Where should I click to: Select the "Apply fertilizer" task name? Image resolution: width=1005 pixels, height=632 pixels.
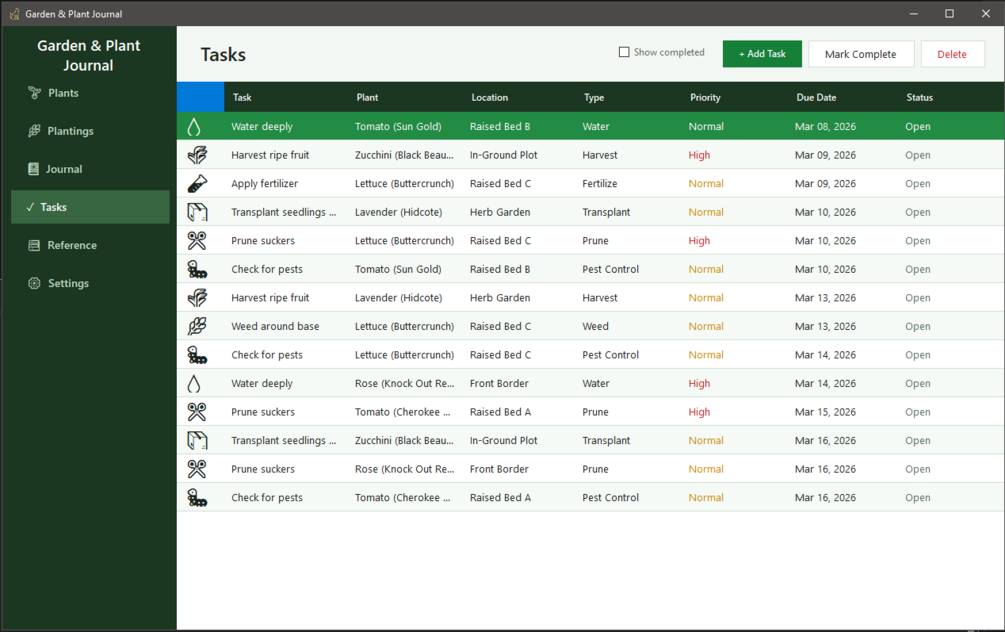click(265, 184)
